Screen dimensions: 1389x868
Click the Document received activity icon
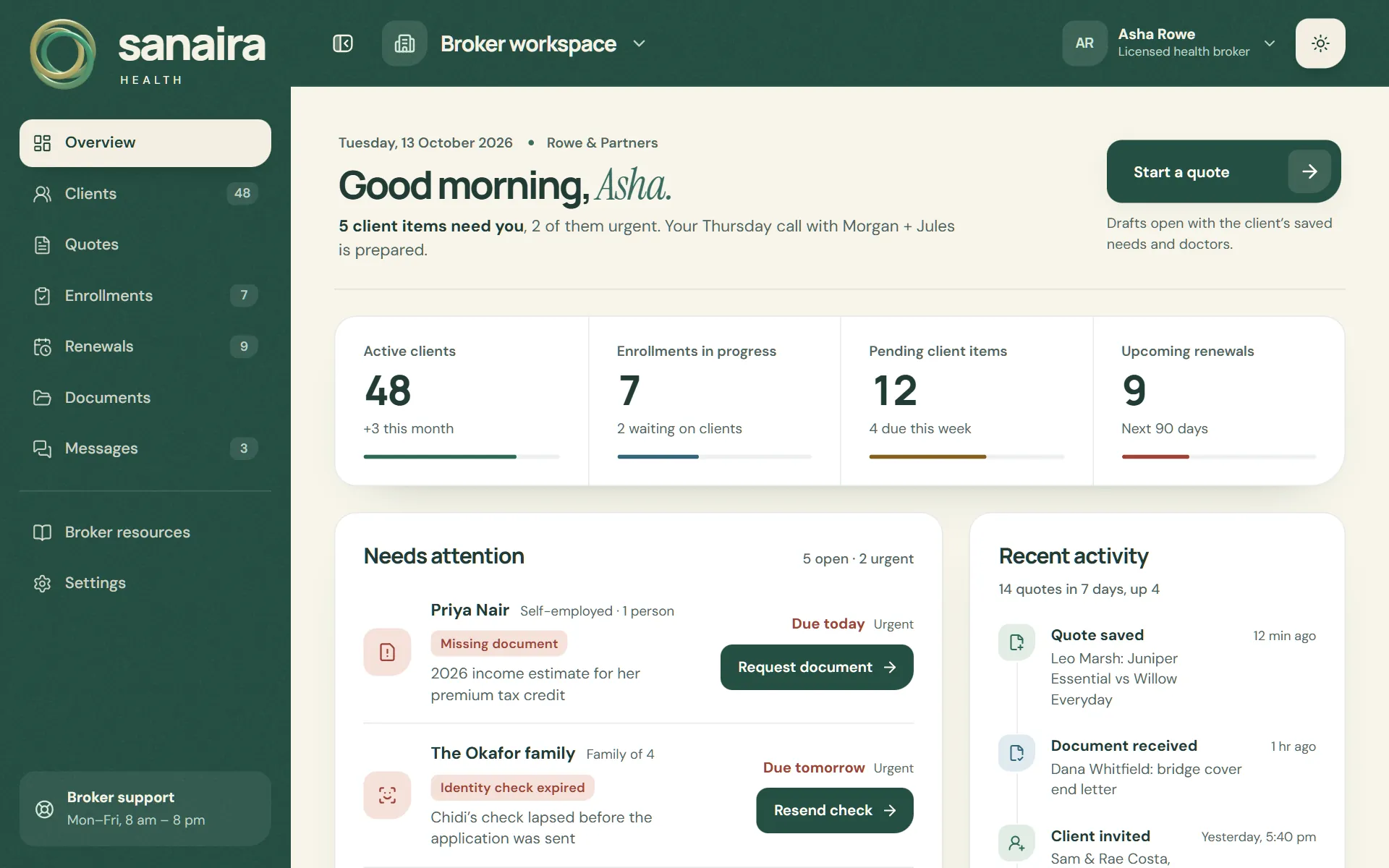point(1016,753)
